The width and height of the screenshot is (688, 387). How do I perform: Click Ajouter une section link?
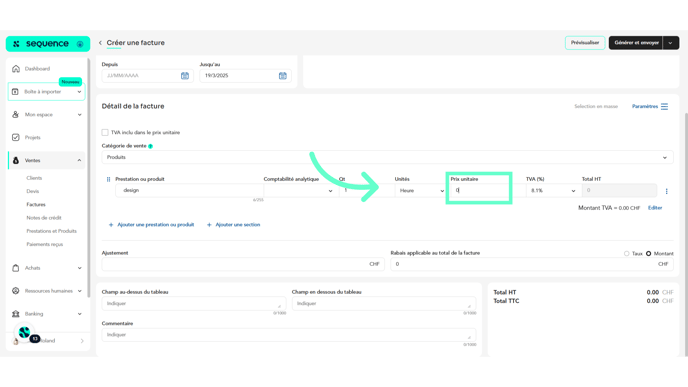click(x=238, y=225)
